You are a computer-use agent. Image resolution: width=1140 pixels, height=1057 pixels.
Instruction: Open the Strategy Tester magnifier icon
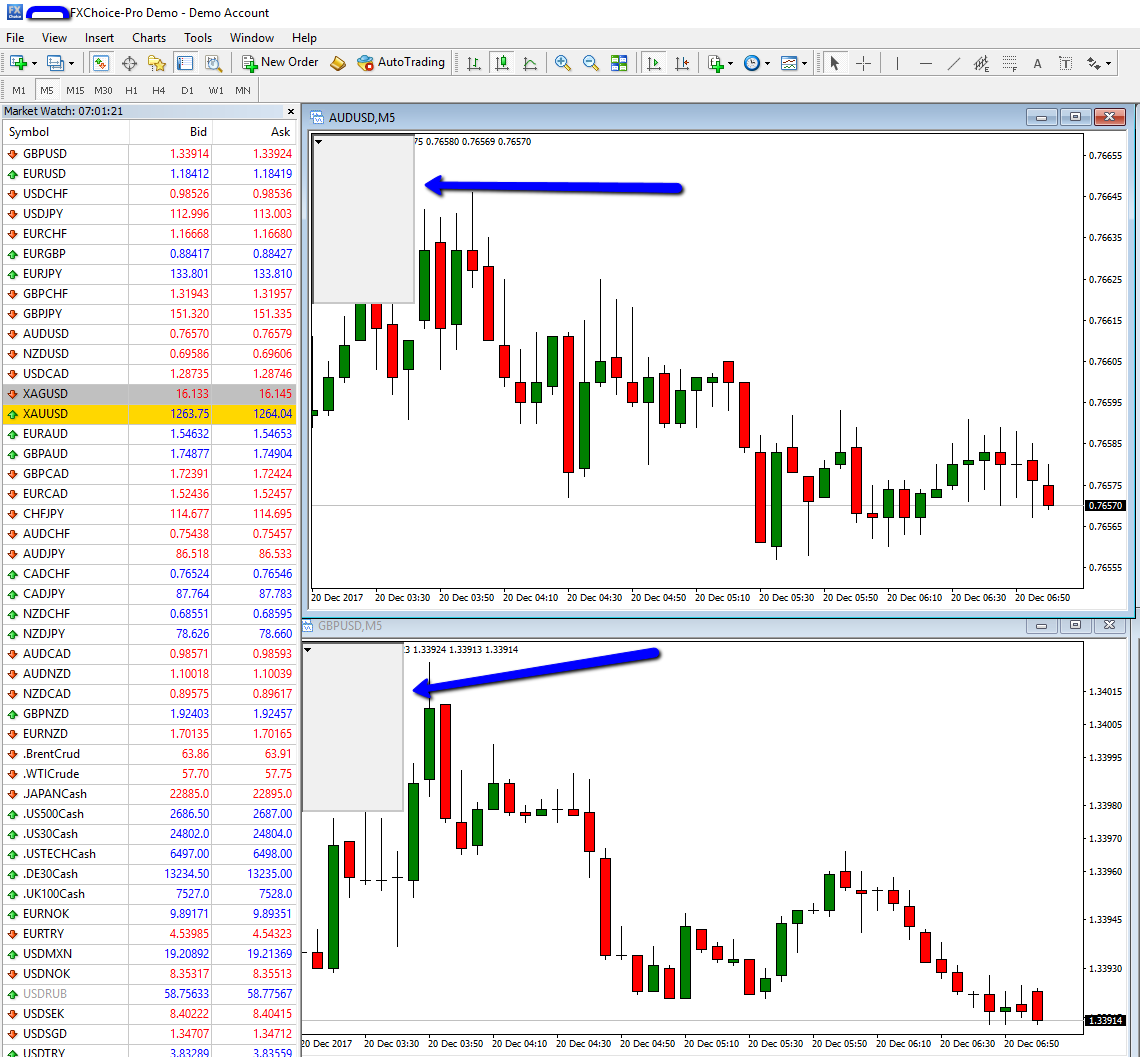coord(213,63)
